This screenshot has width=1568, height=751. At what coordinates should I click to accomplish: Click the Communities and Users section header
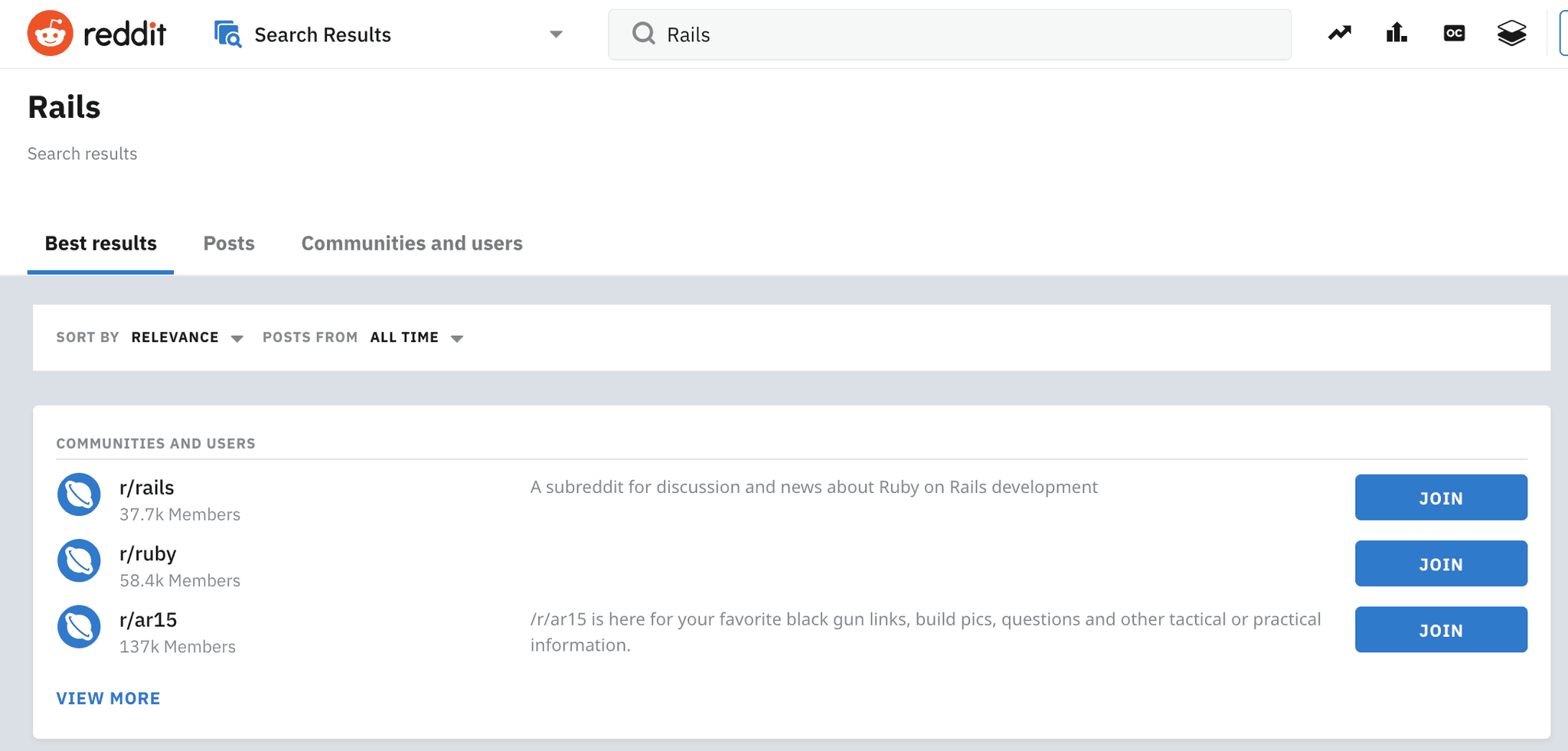[156, 443]
